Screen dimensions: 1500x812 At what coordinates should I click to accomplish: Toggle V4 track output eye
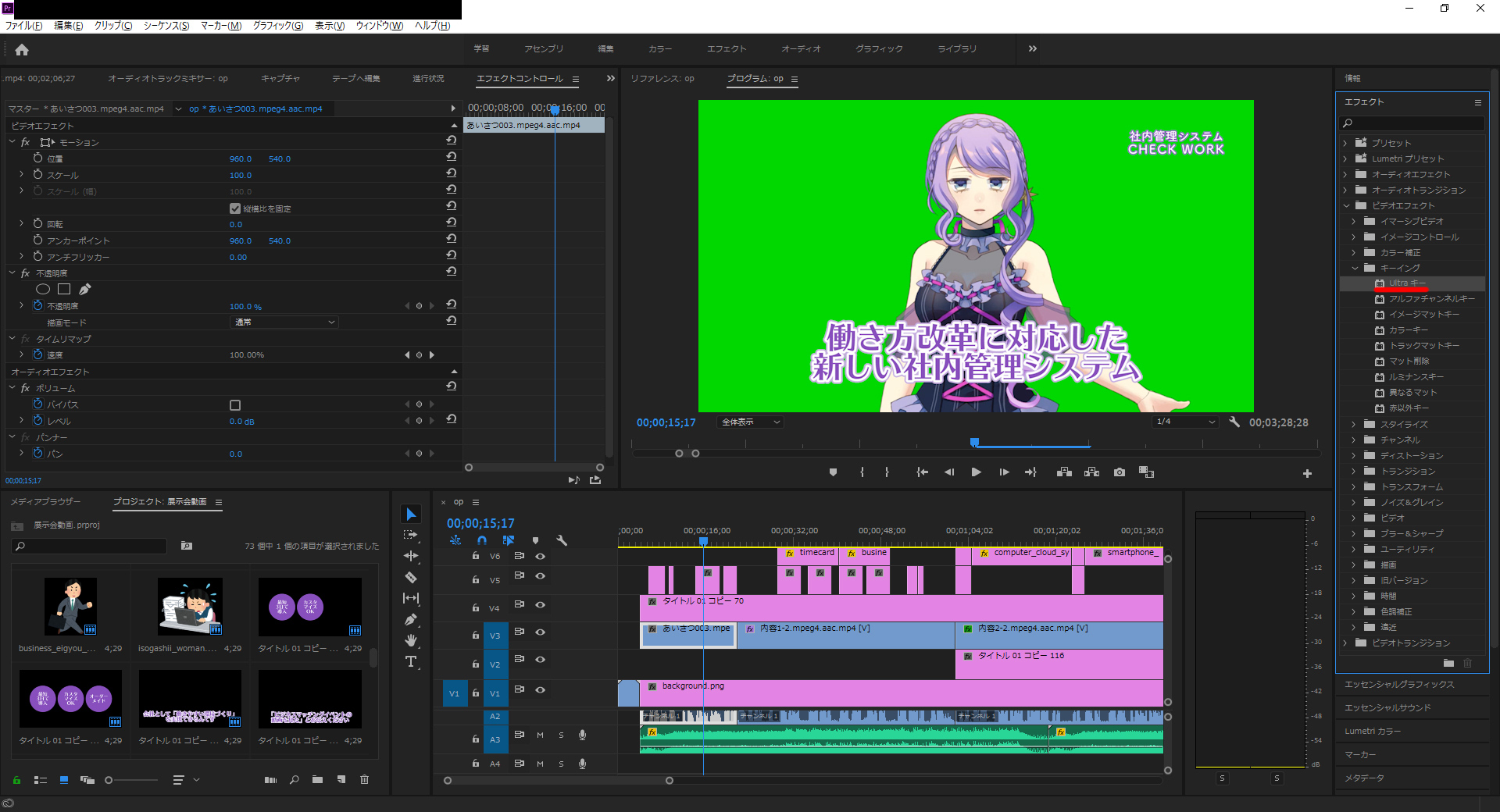(x=540, y=605)
